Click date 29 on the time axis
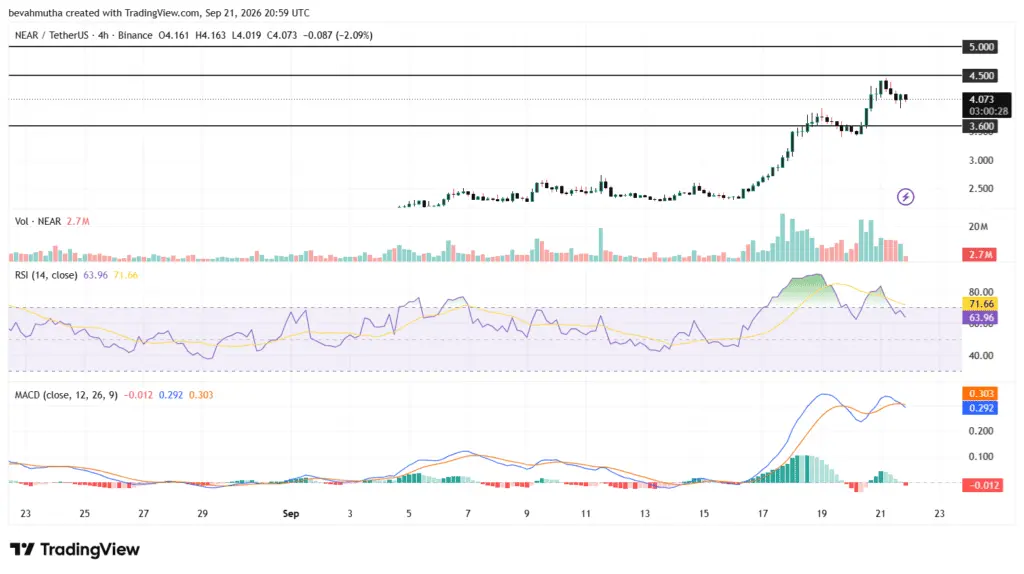1024x574 pixels. tap(202, 514)
